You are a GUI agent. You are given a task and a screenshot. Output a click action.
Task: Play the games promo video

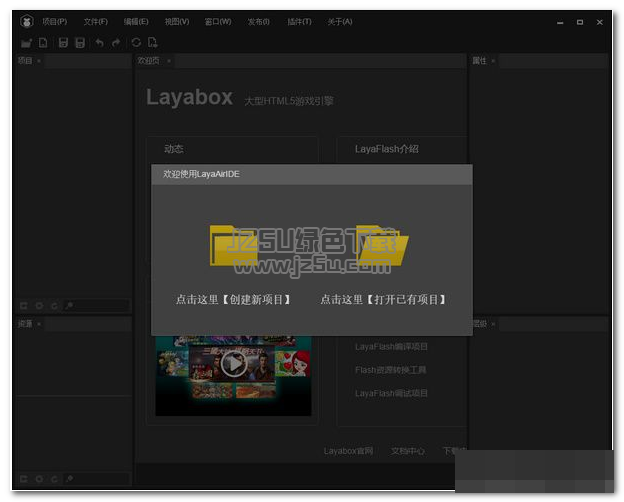tap(234, 363)
